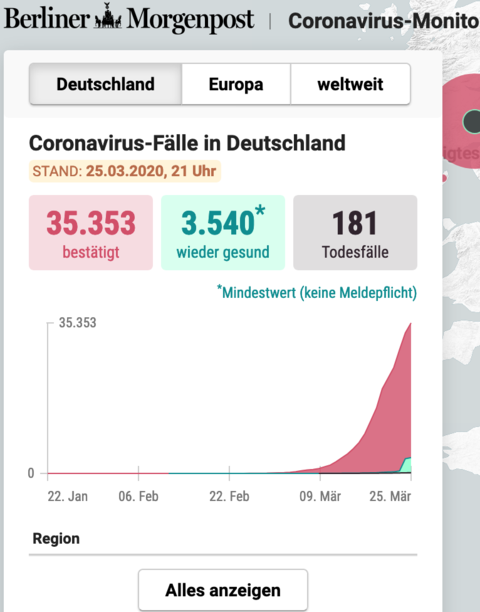Click the 25. Mär axis marker
This screenshot has width=480, height=612.
coord(390,496)
